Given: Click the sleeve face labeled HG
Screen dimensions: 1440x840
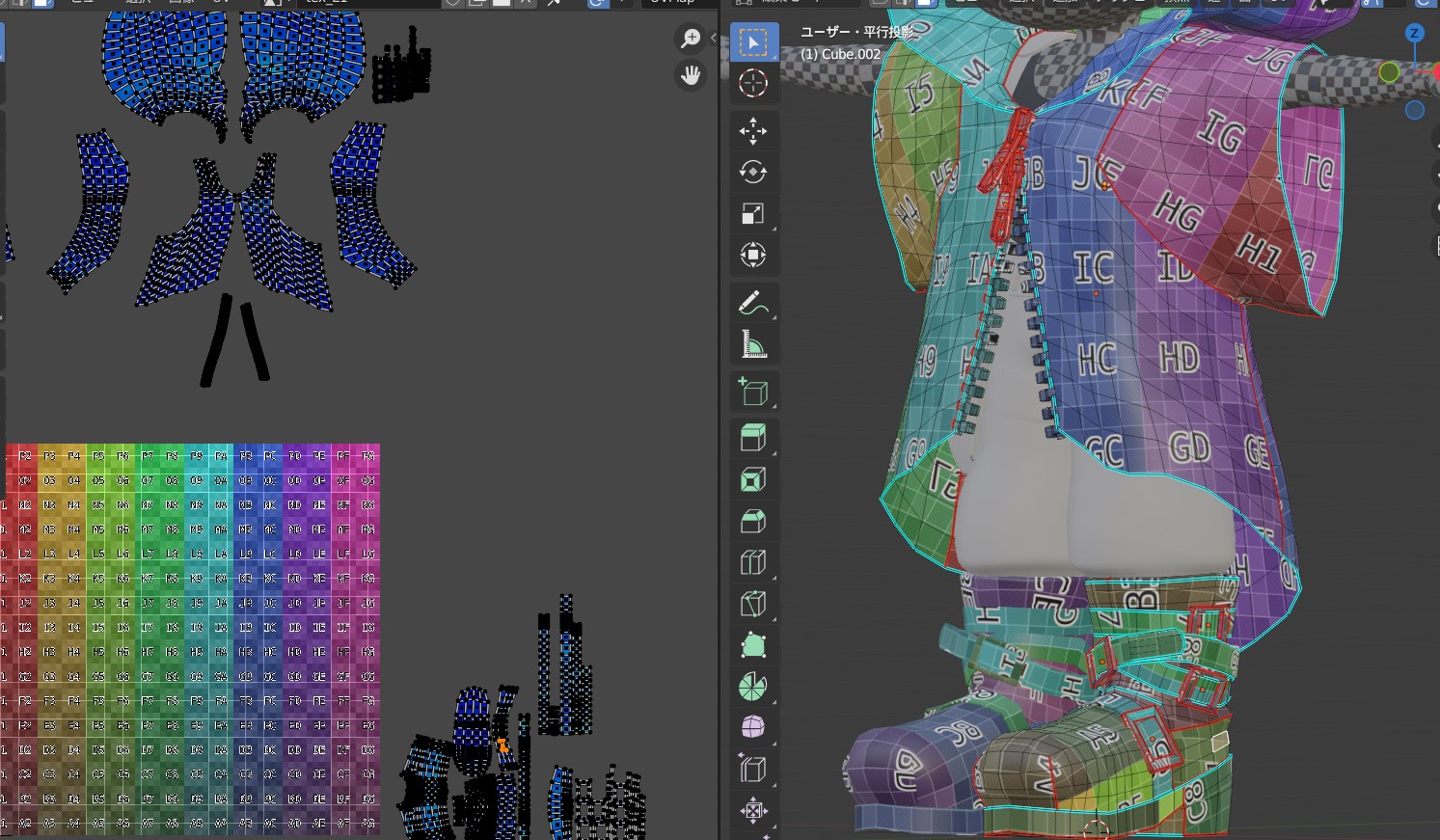Looking at the screenshot, I should (1179, 211).
